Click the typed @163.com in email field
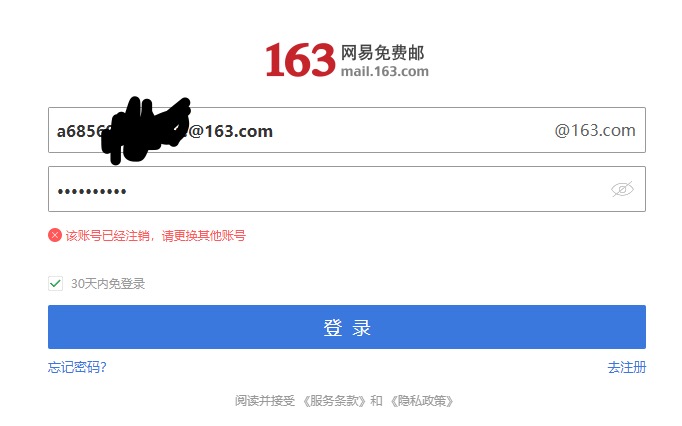The width and height of the screenshot is (682, 426). click(x=231, y=131)
